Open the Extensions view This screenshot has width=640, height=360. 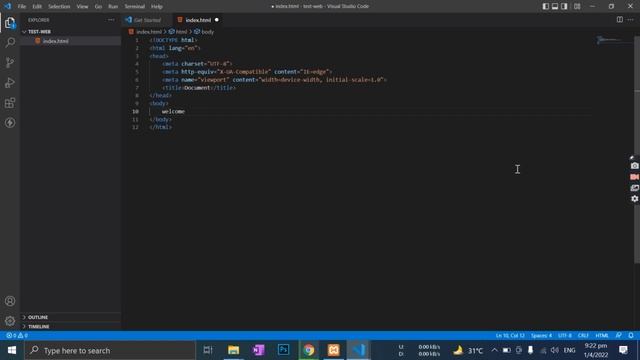click(x=10, y=102)
